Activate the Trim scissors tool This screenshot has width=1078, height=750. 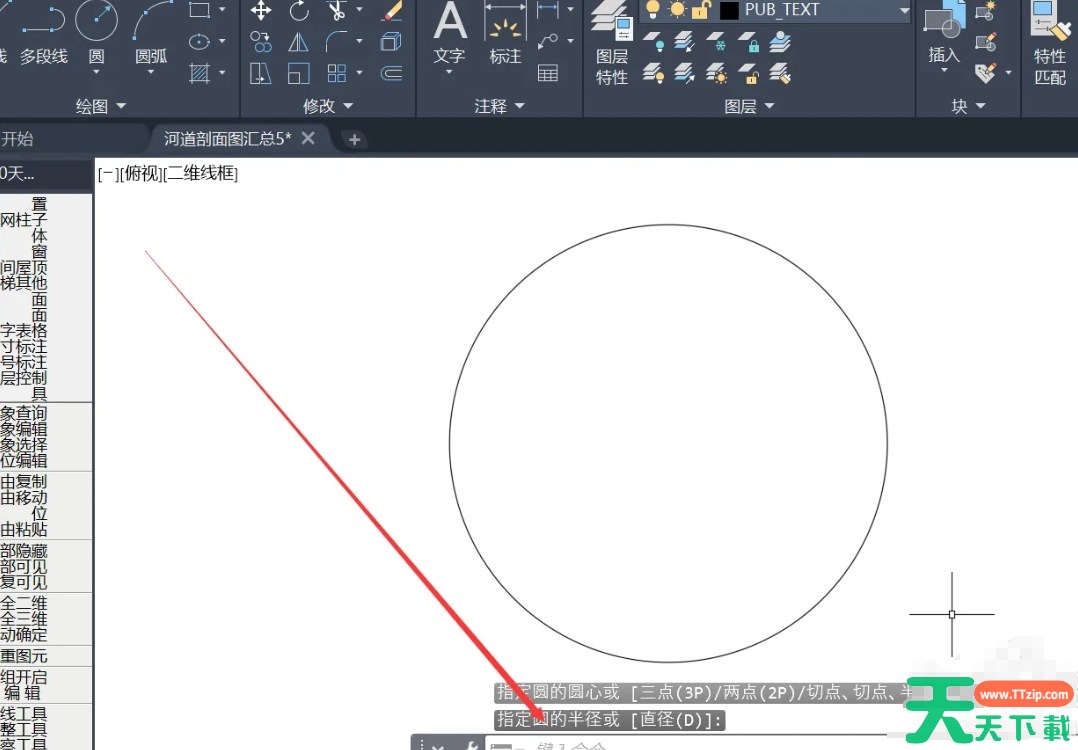[337, 10]
